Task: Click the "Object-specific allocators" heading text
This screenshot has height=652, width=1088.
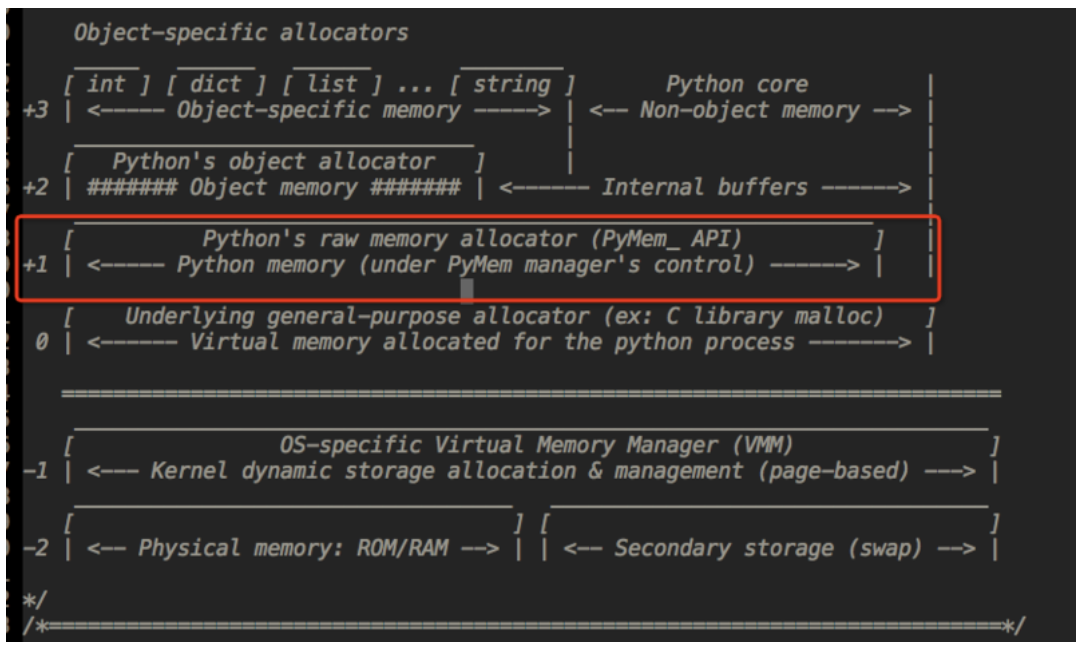Action: pos(240,32)
